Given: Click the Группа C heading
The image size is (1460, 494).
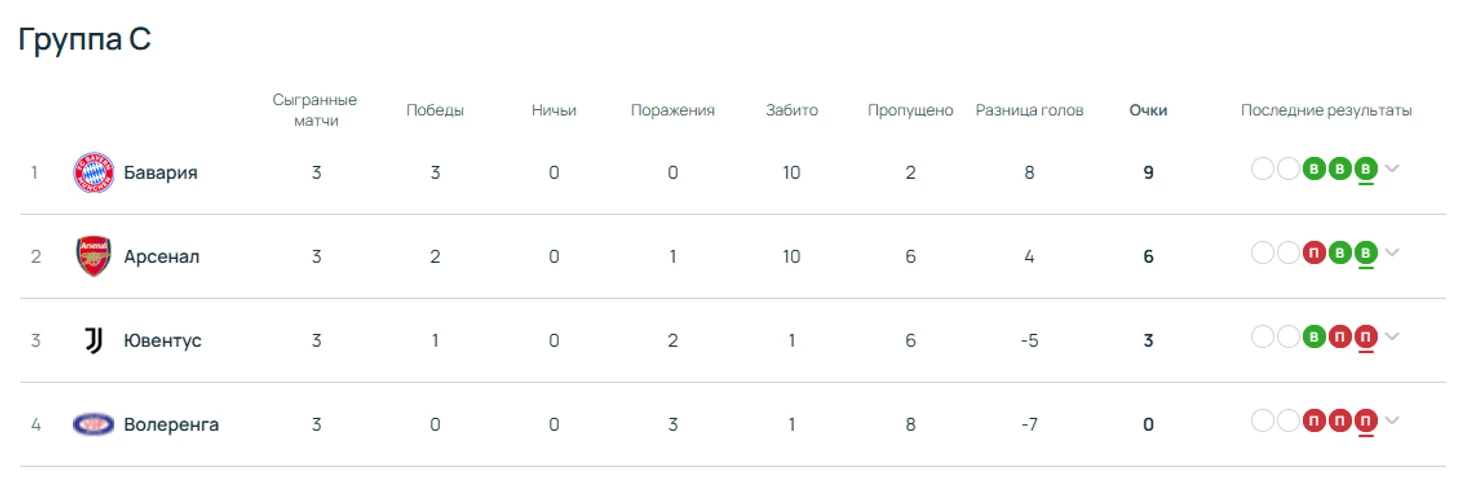Looking at the screenshot, I should click(x=85, y=39).
